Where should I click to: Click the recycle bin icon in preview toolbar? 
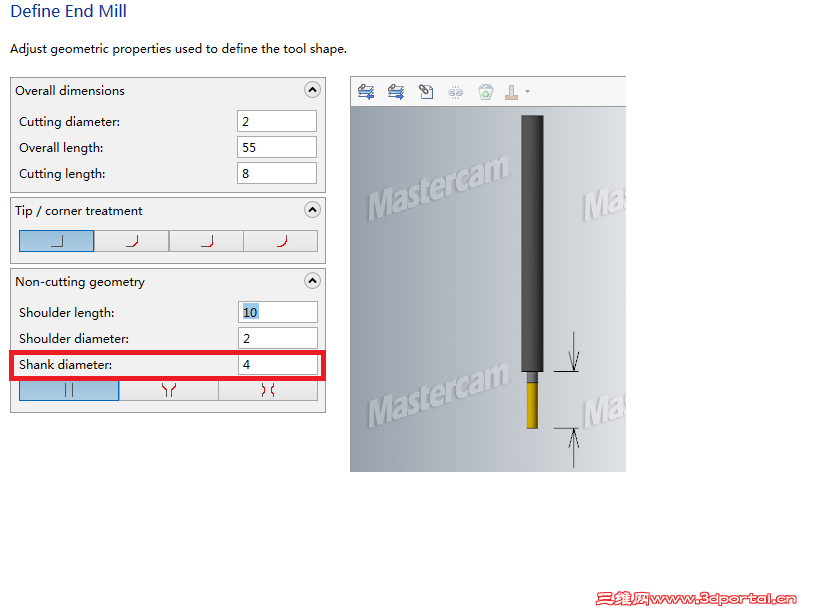pos(486,92)
